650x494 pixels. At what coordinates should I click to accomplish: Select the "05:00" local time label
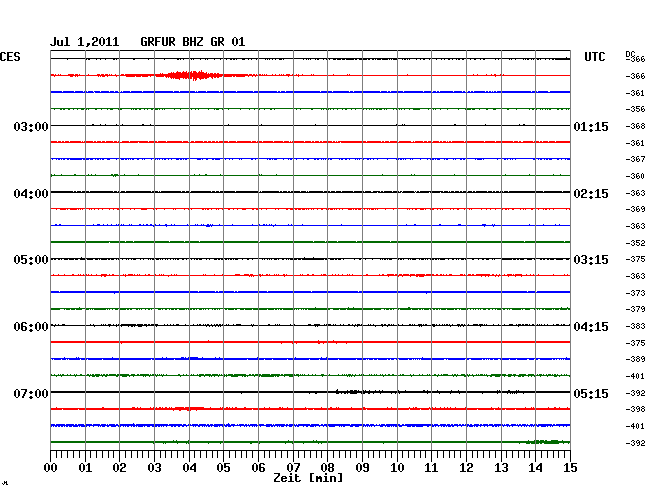pyautogui.click(x=31, y=260)
